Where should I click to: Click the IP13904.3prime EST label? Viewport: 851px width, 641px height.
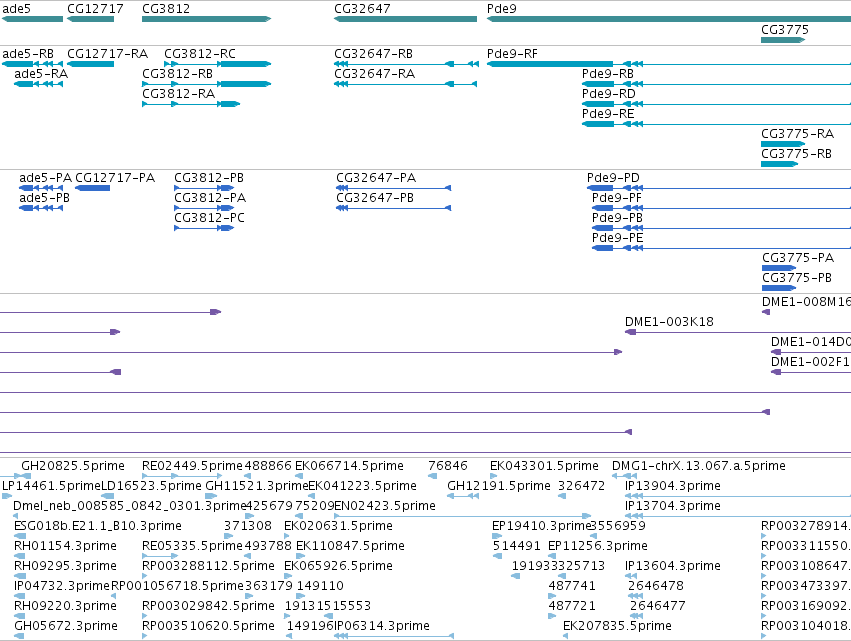[673, 486]
